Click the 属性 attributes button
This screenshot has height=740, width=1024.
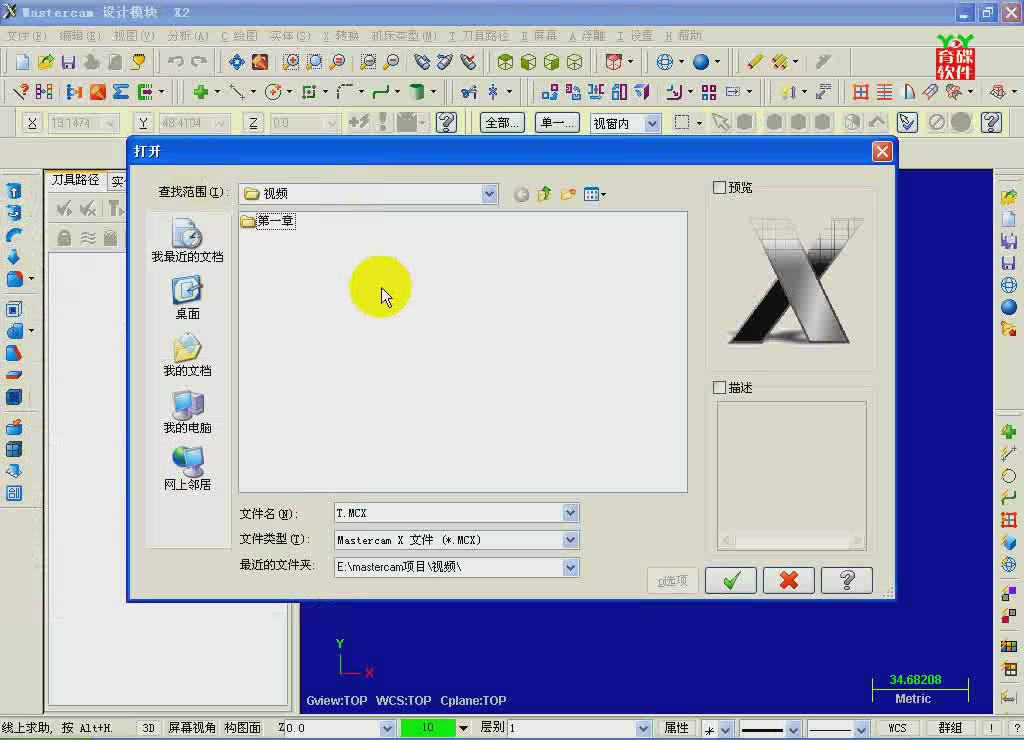[x=676, y=728]
